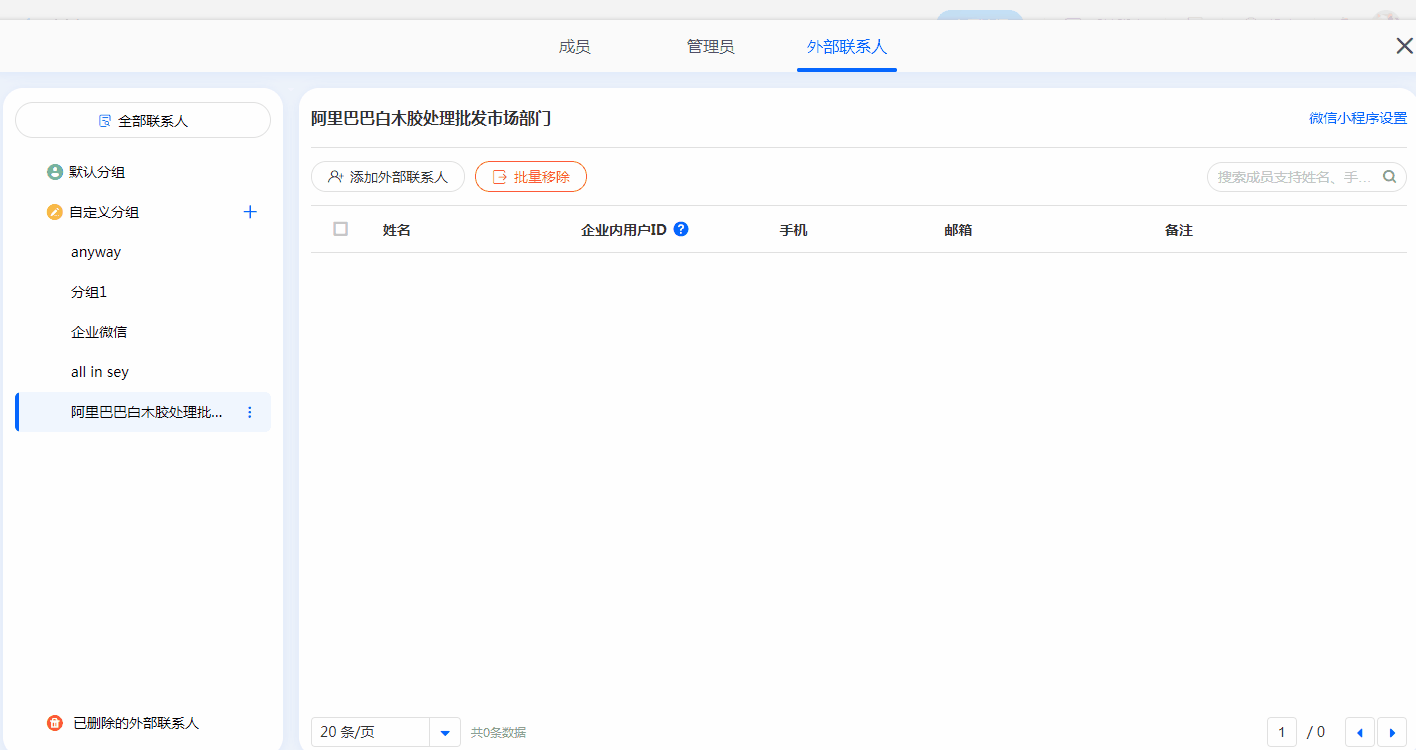Select the anyway group
This screenshot has width=1416, height=750.
coord(96,252)
